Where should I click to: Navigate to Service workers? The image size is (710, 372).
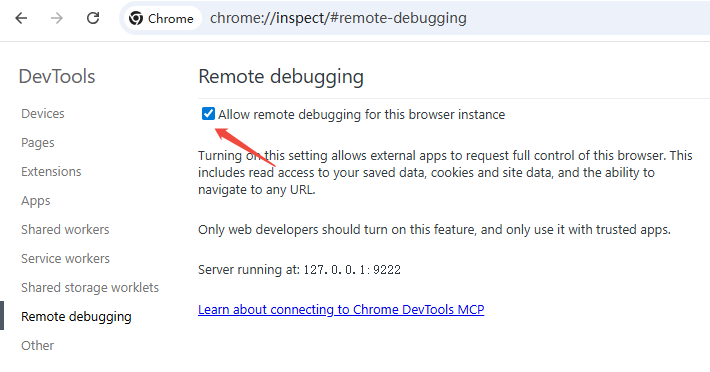click(65, 258)
